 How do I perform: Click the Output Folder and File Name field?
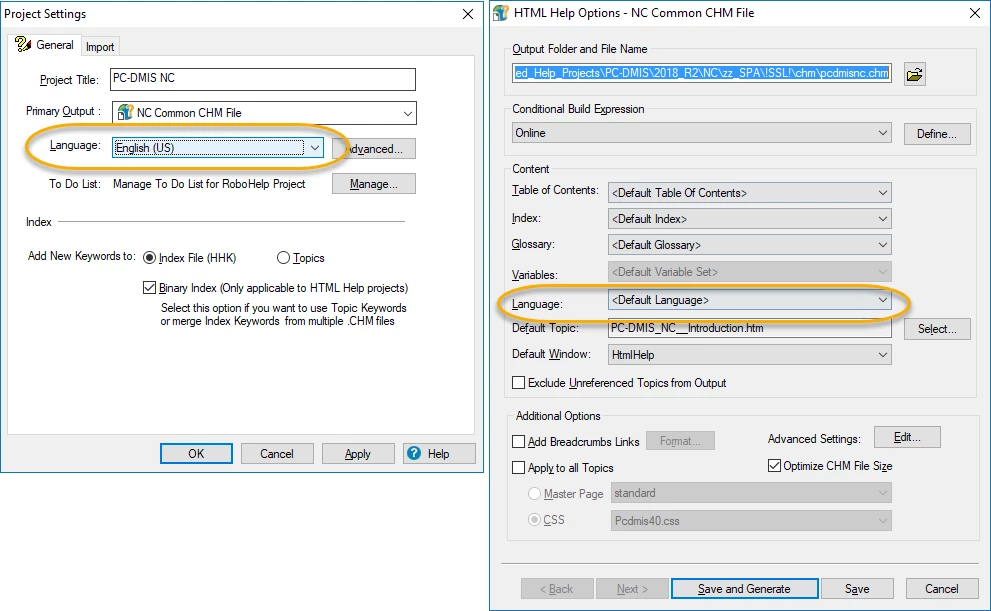(702, 73)
